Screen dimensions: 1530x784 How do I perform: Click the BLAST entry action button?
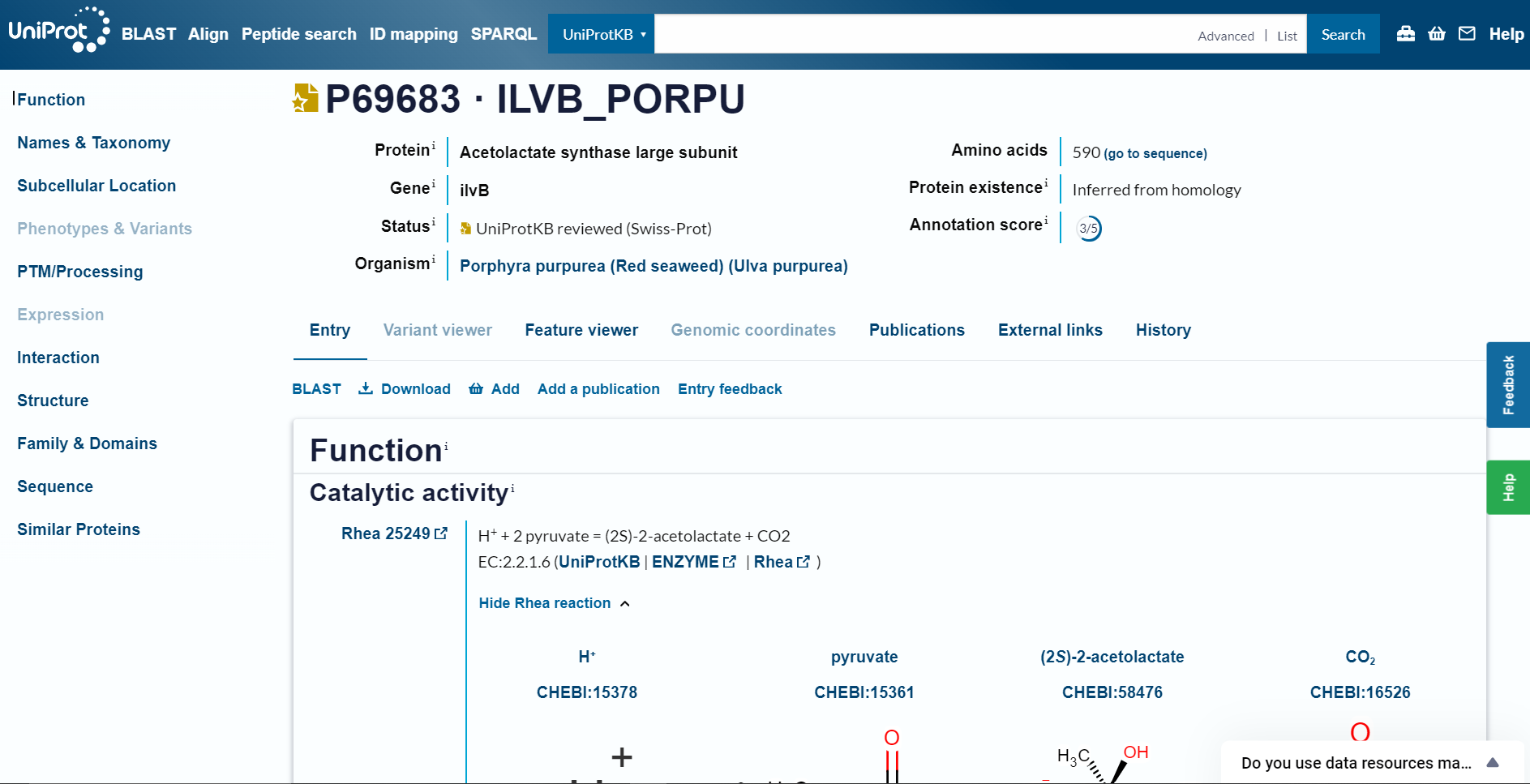[x=316, y=389]
